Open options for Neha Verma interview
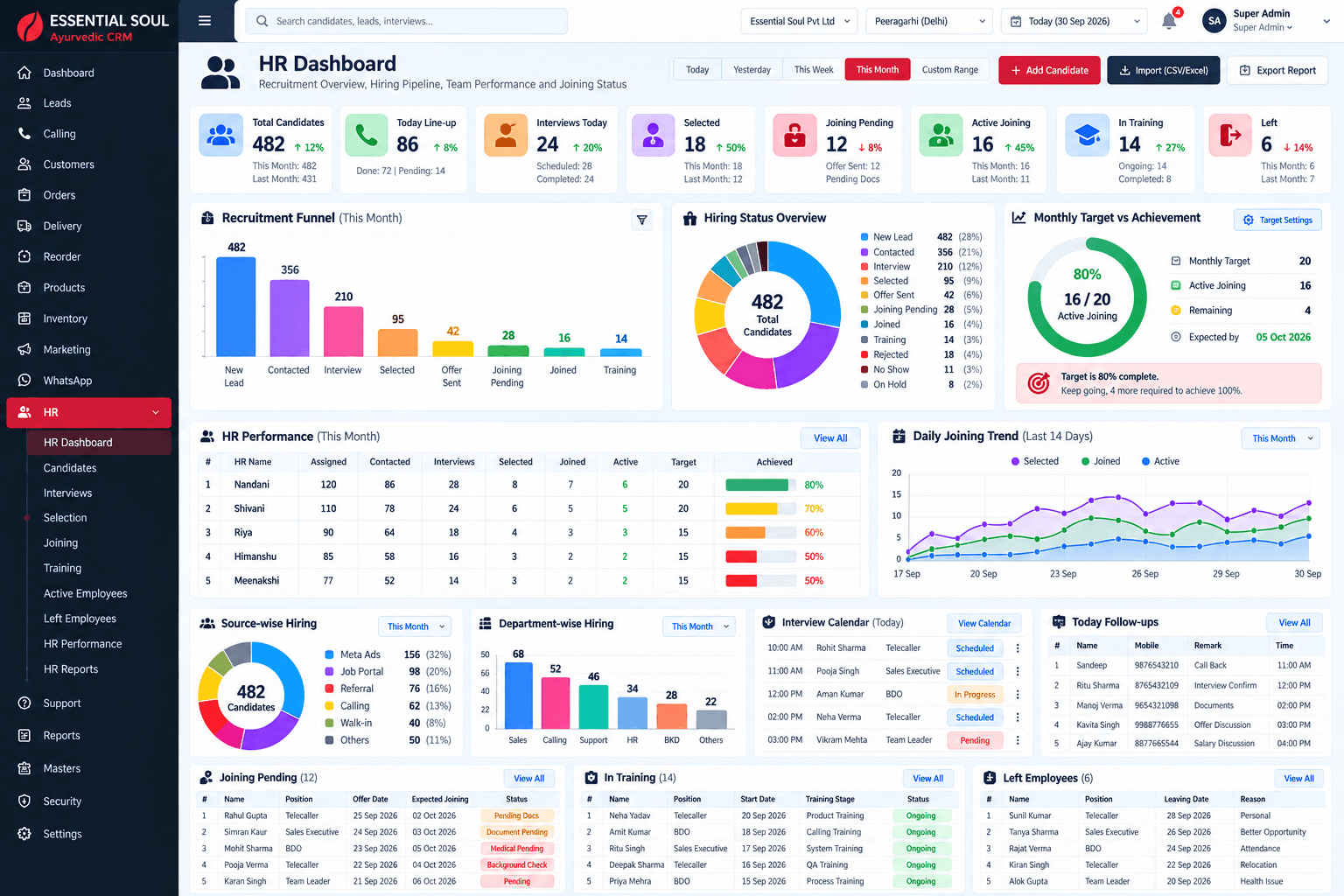1344x896 pixels. (x=1018, y=717)
